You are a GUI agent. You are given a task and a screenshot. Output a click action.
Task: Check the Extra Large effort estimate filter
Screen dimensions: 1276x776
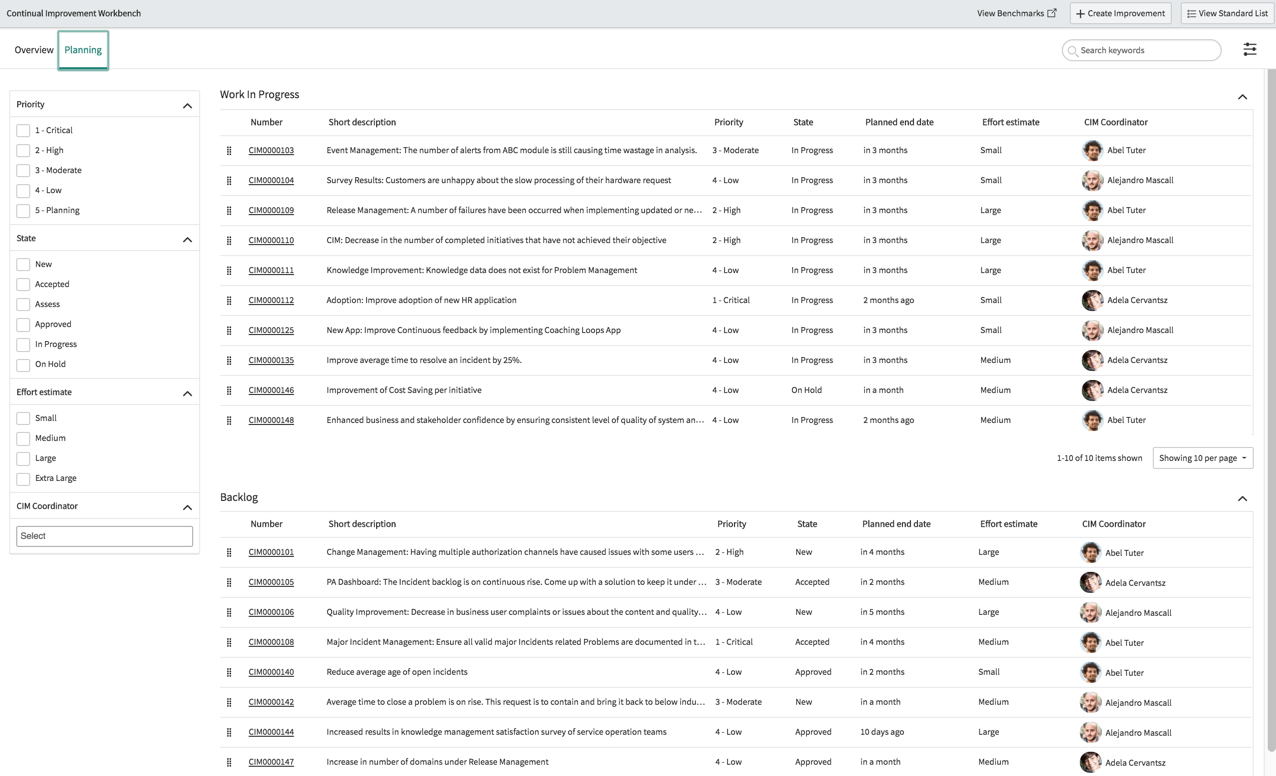[23, 478]
